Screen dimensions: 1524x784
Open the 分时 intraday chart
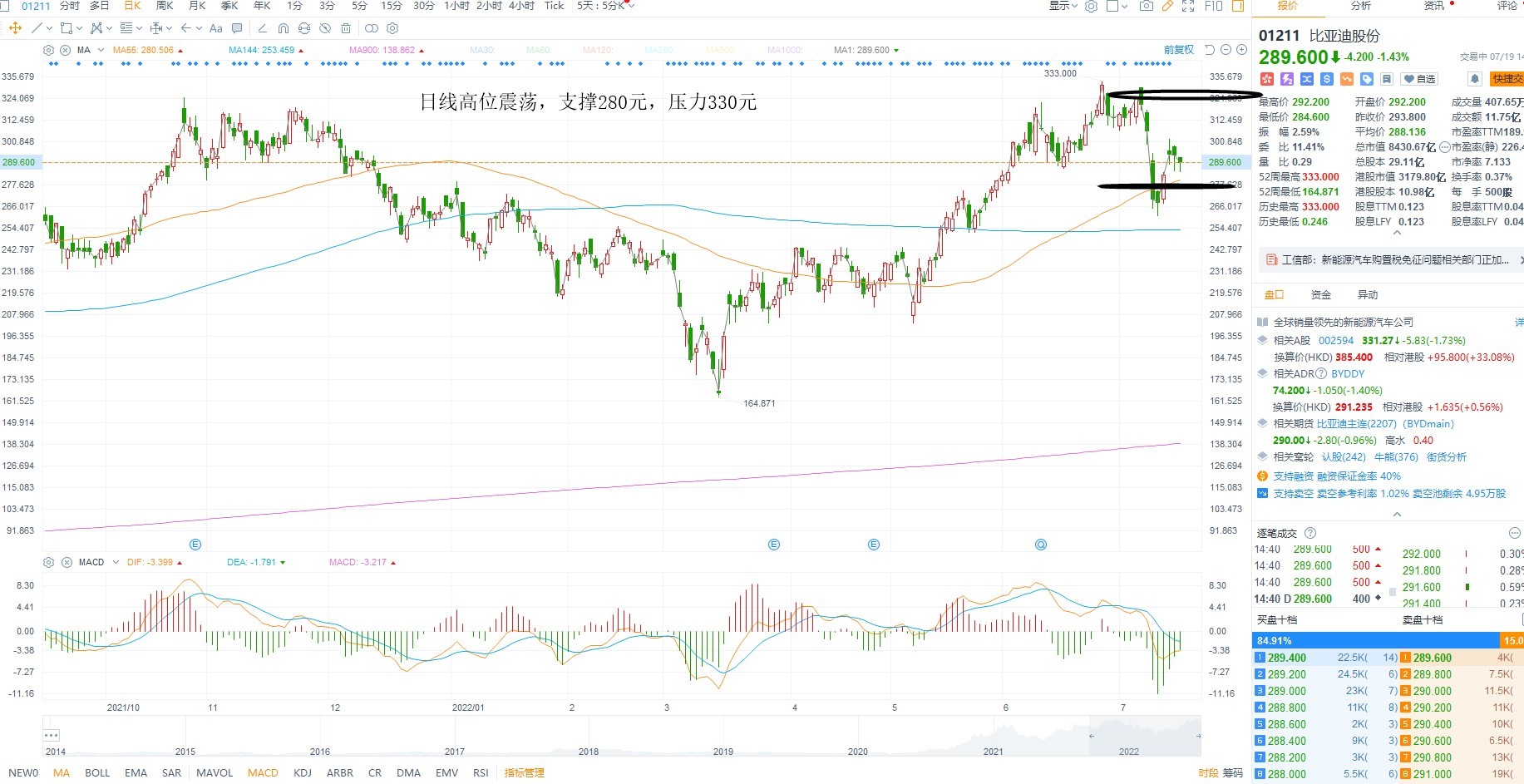70,6
